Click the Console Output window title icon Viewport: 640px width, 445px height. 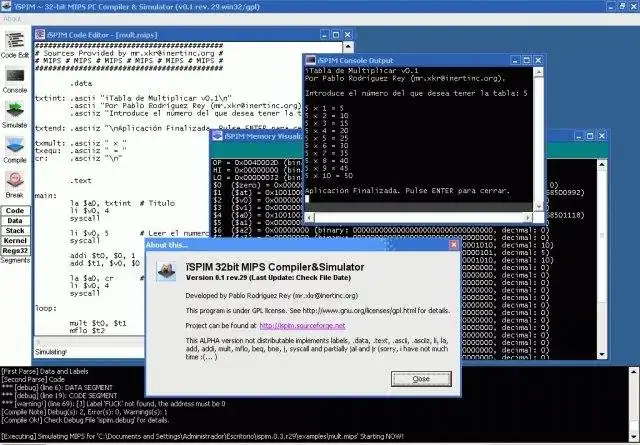click(311, 60)
